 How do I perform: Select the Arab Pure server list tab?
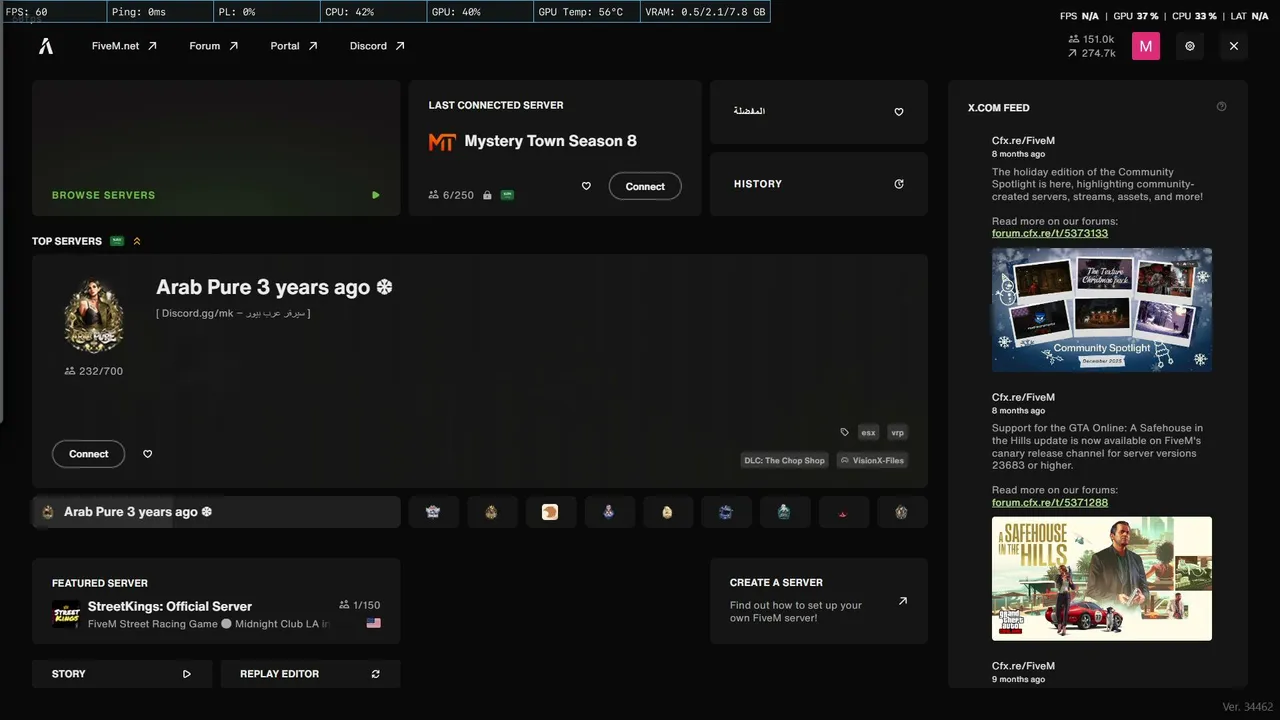point(216,512)
